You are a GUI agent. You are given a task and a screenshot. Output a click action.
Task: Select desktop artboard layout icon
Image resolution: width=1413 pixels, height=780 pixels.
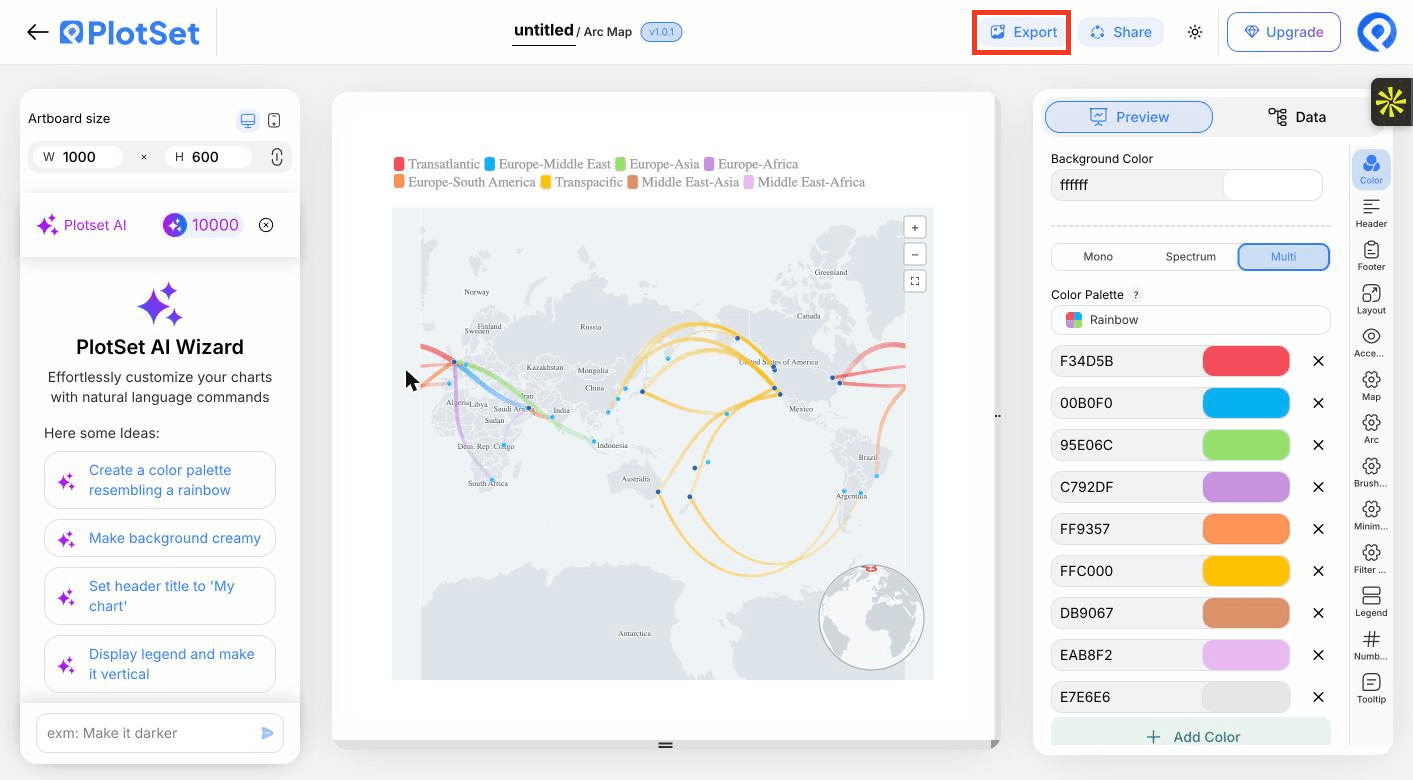(x=247, y=120)
